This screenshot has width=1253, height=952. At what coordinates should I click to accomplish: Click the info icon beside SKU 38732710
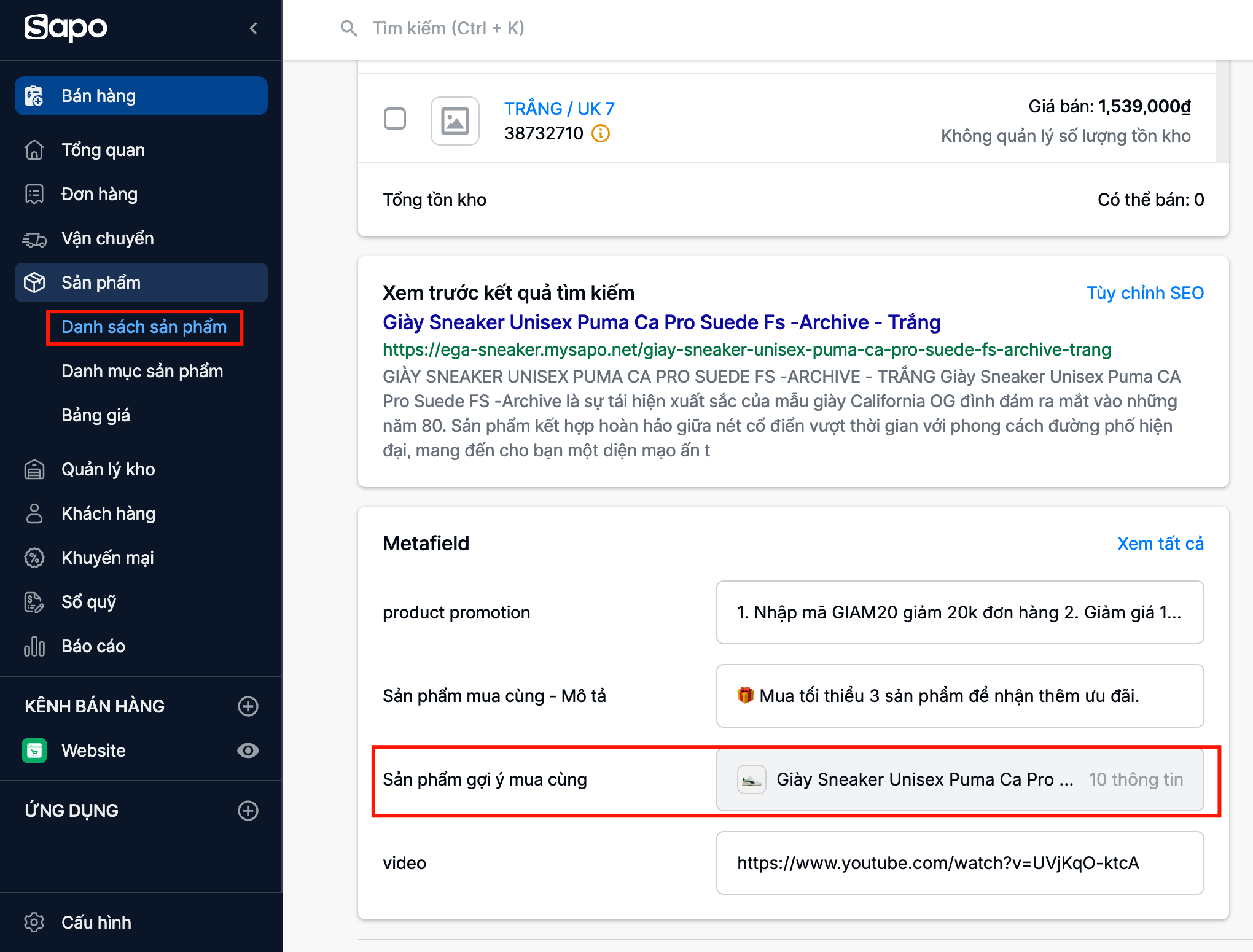point(600,133)
